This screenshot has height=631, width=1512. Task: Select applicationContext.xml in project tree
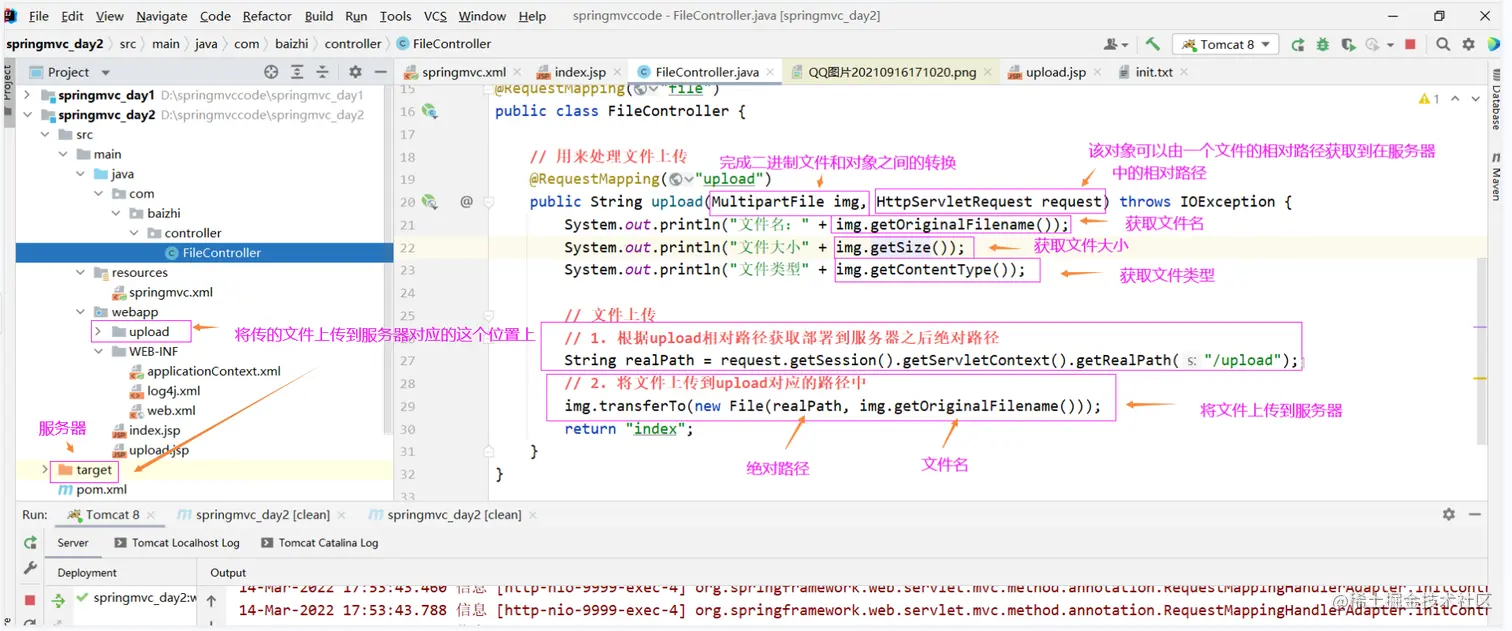click(x=205, y=371)
